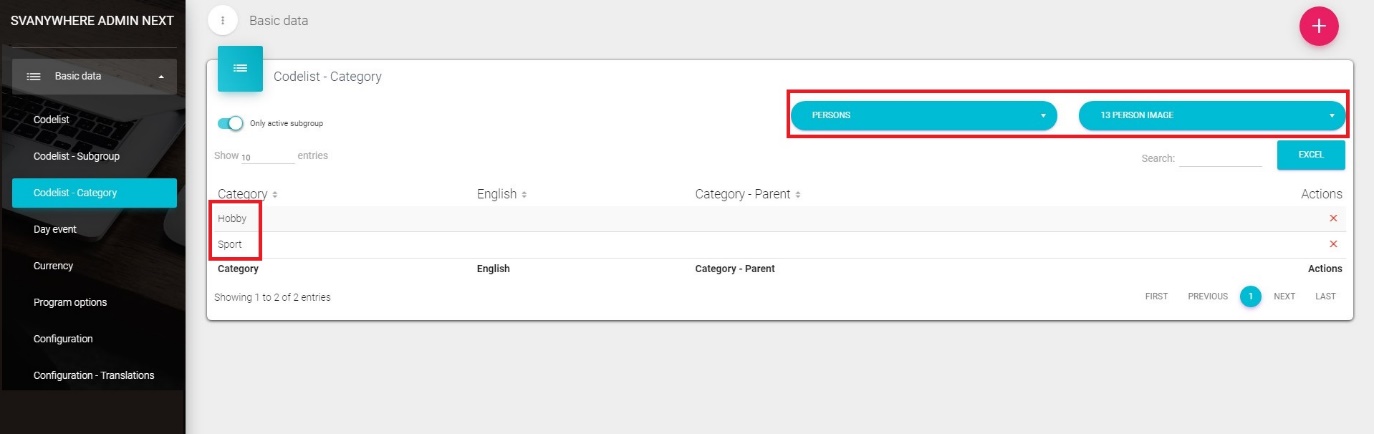The width and height of the screenshot is (1374, 434).
Task: Click the teal list icon in card header
Action: [240, 68]
